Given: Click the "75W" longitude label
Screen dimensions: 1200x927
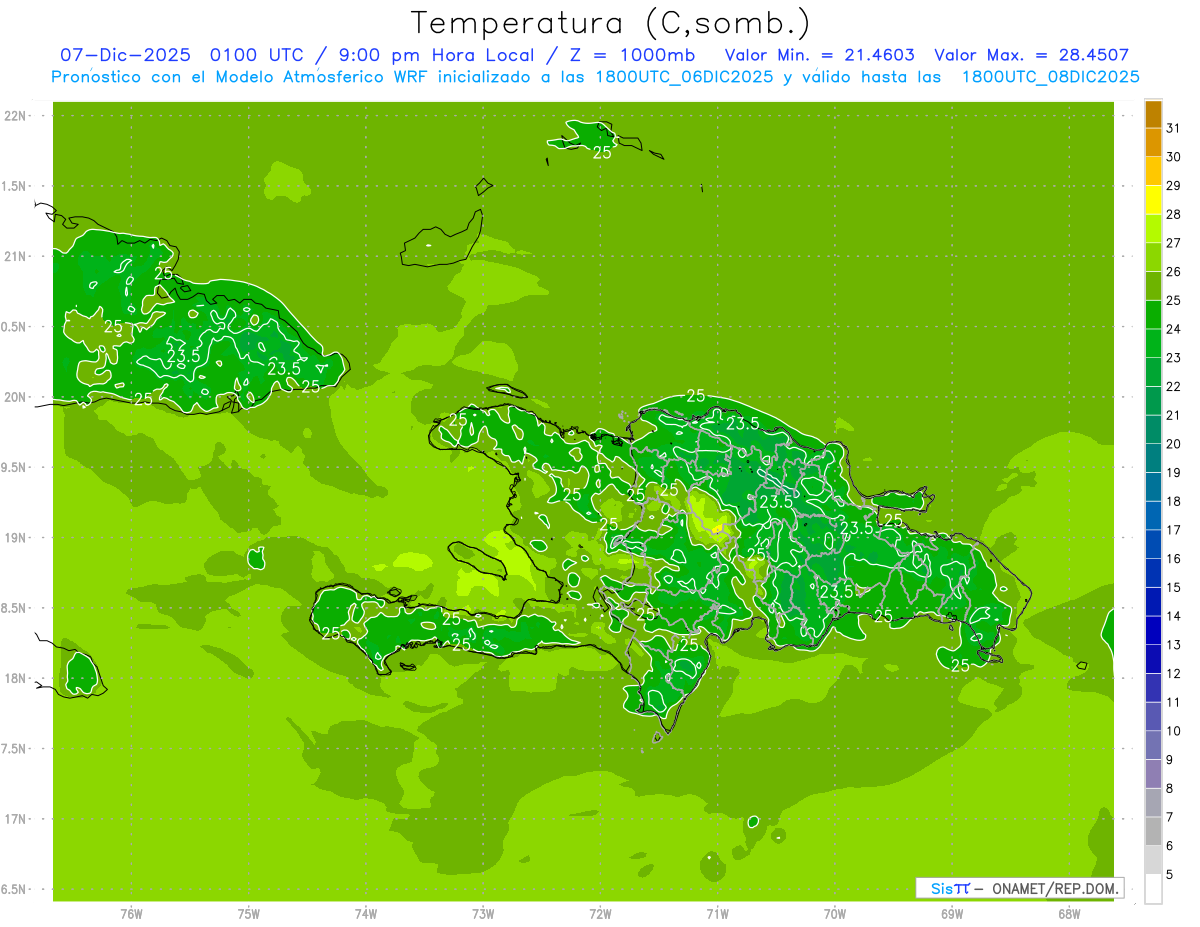Looking at the screenshot, I should point(249,914).
